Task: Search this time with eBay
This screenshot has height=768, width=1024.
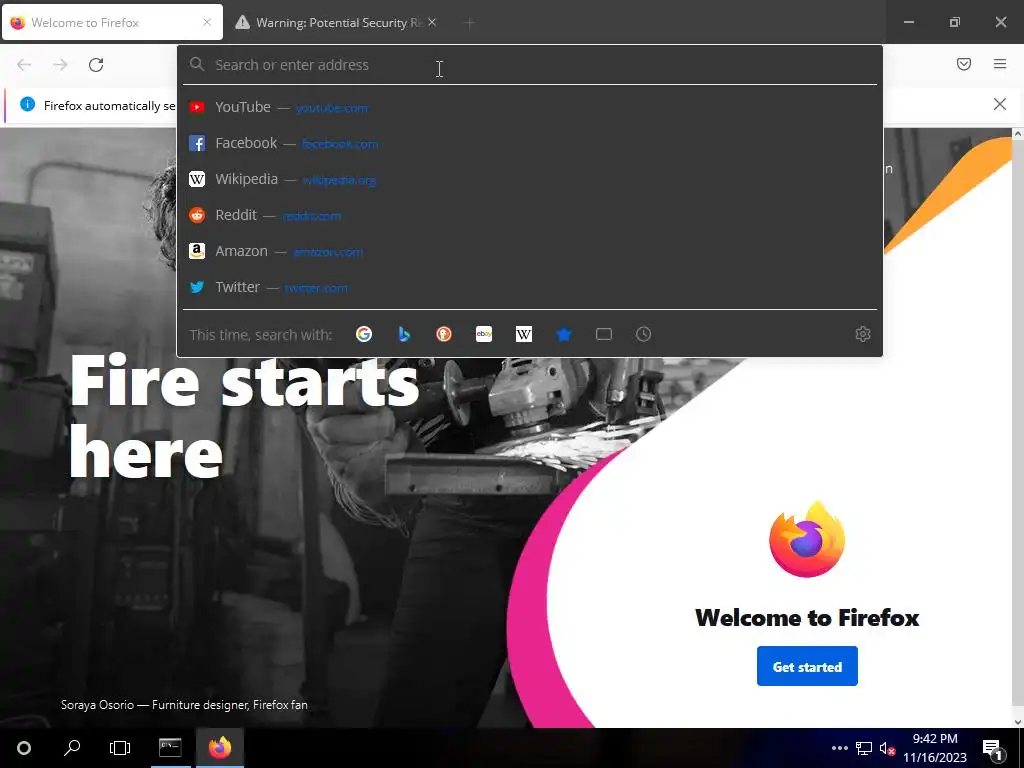Action: 484,334
